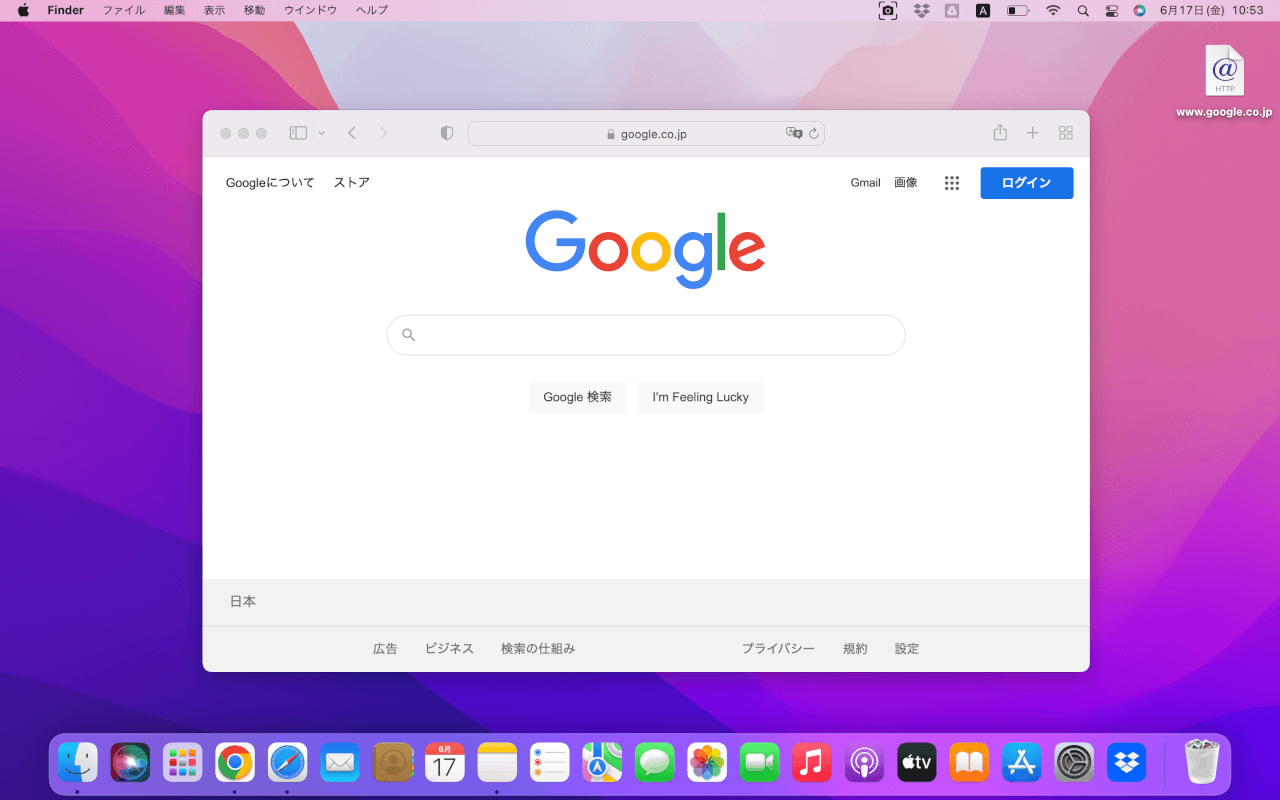Show the tab overview grid
The width and height of the screenshot is (1280, 800).
[1066, 133]
